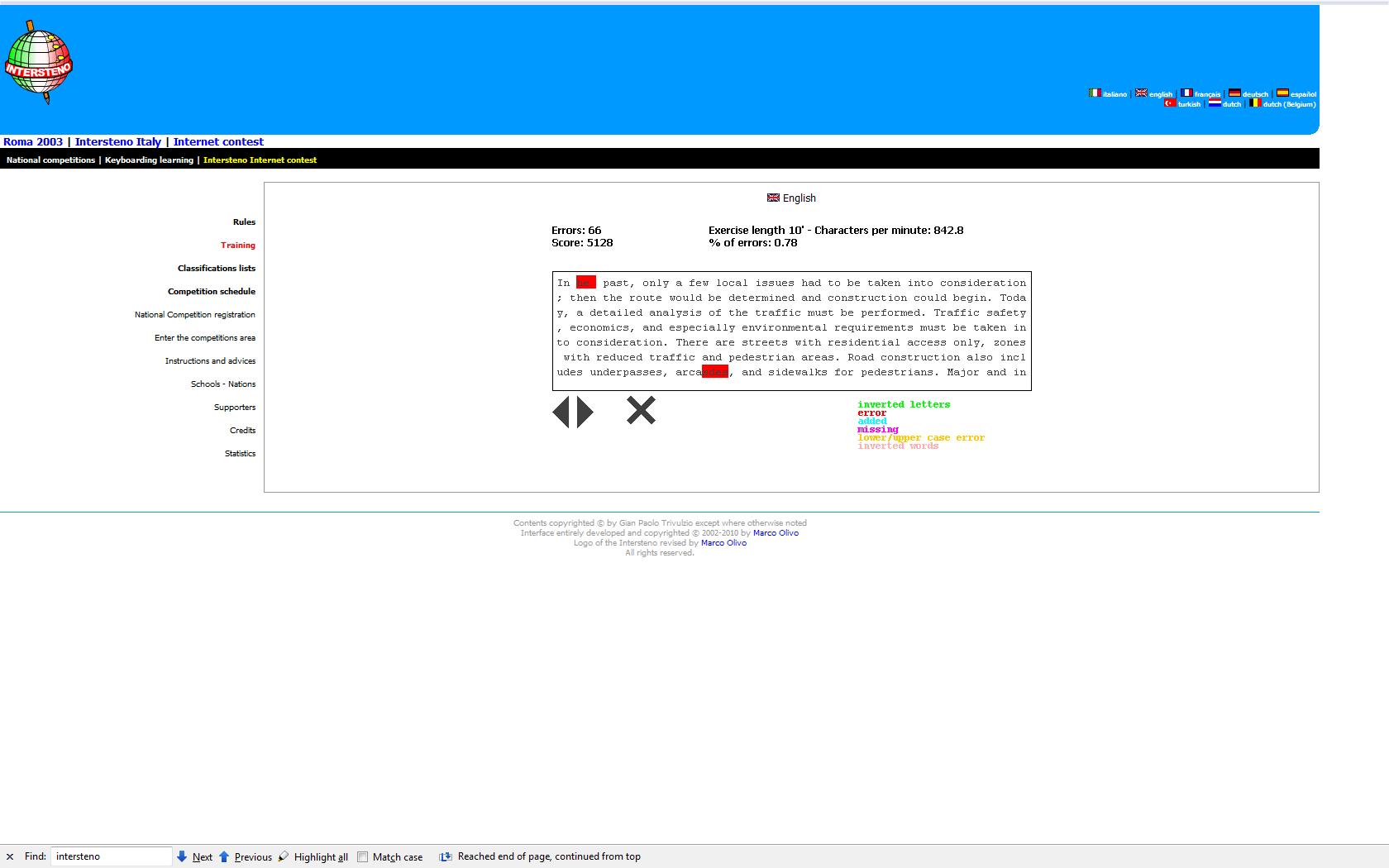Click 'Reached end of page' status message
The image size is (1389, 868).
coord(549,856)
